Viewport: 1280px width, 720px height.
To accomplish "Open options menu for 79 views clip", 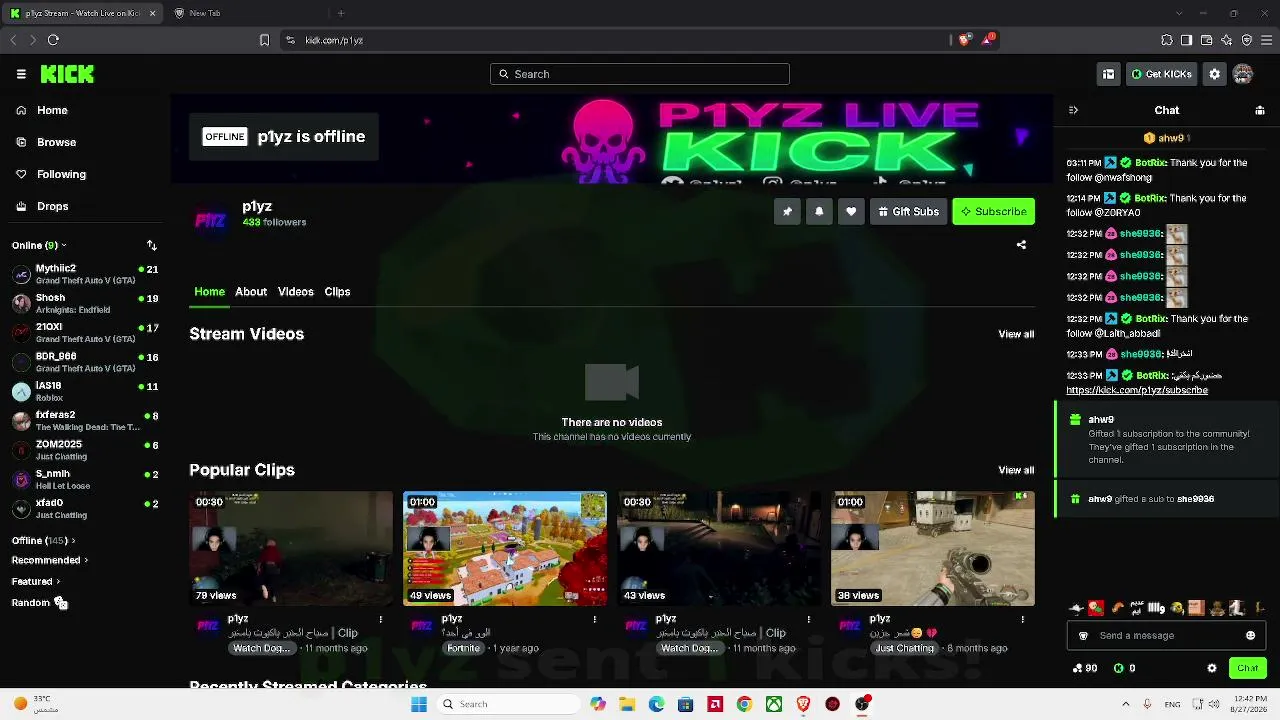I will pyautogui.click(x=380, y=620).
